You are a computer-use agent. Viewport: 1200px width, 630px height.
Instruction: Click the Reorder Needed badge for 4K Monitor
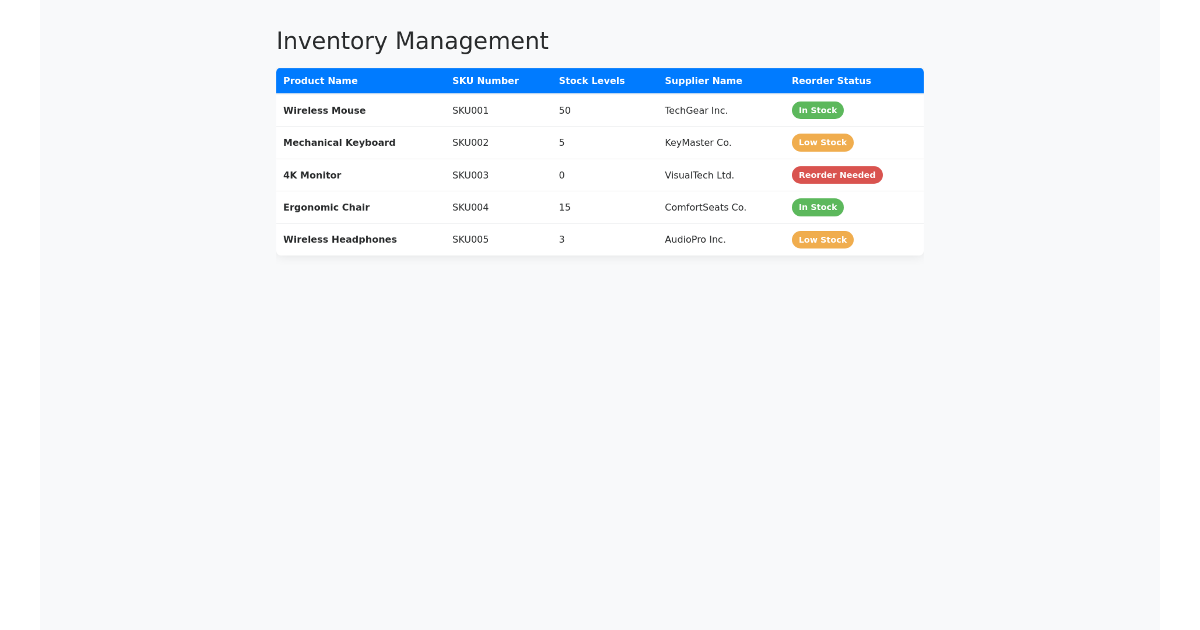(837, 175)
